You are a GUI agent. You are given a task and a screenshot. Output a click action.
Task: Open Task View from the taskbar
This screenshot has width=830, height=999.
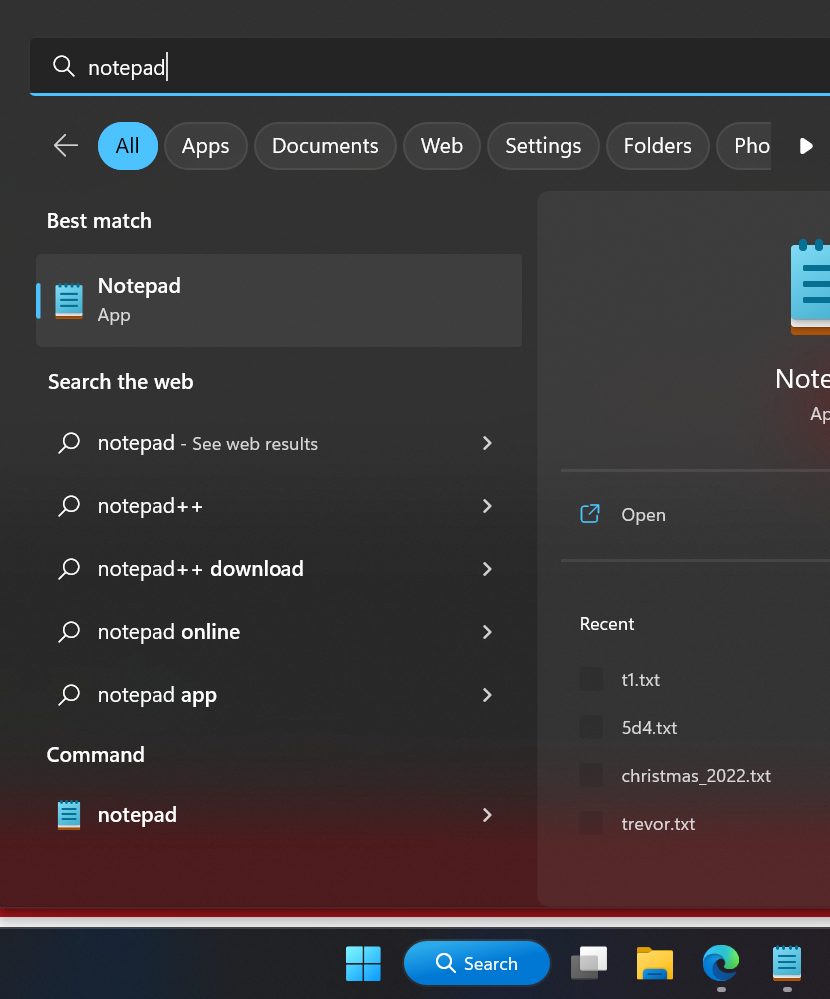(589, 964)
